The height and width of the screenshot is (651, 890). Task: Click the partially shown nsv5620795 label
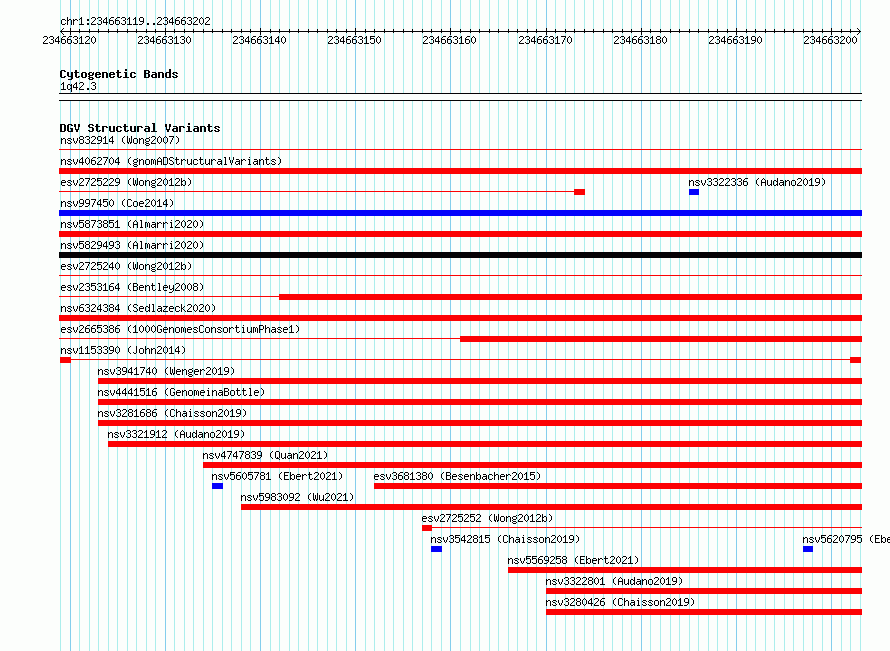(846, 539)
